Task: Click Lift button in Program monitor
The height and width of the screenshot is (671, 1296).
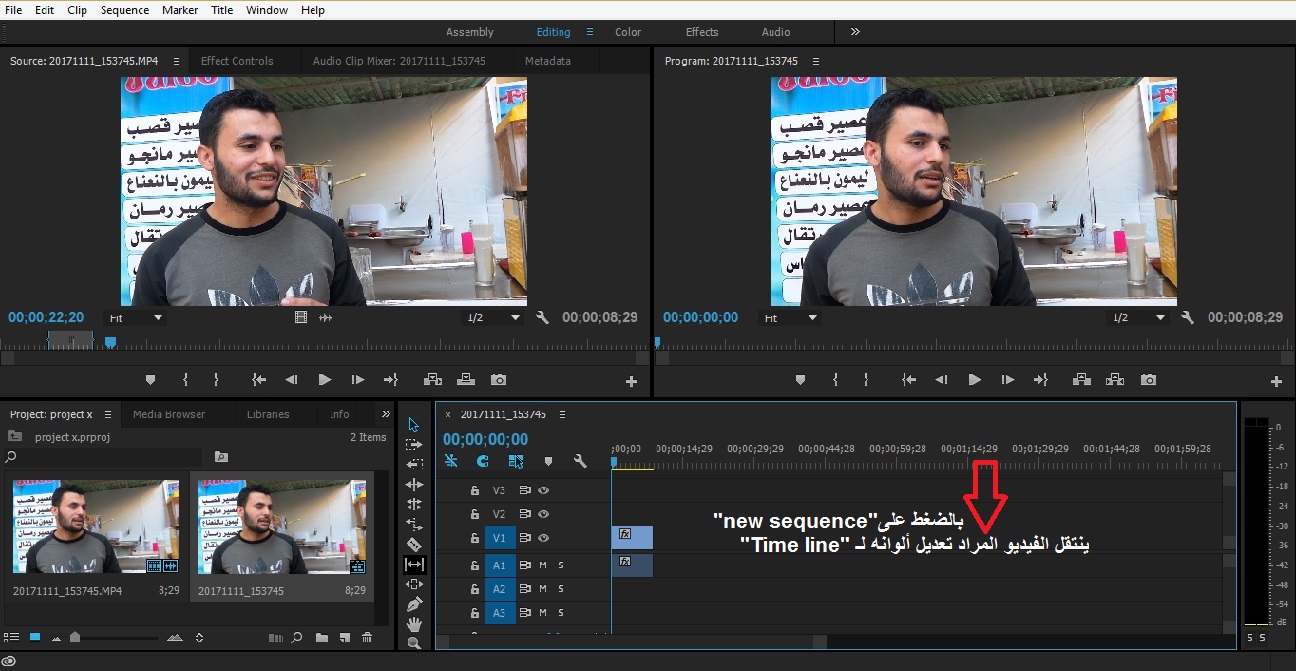Action: click(x=1082, y=380)
